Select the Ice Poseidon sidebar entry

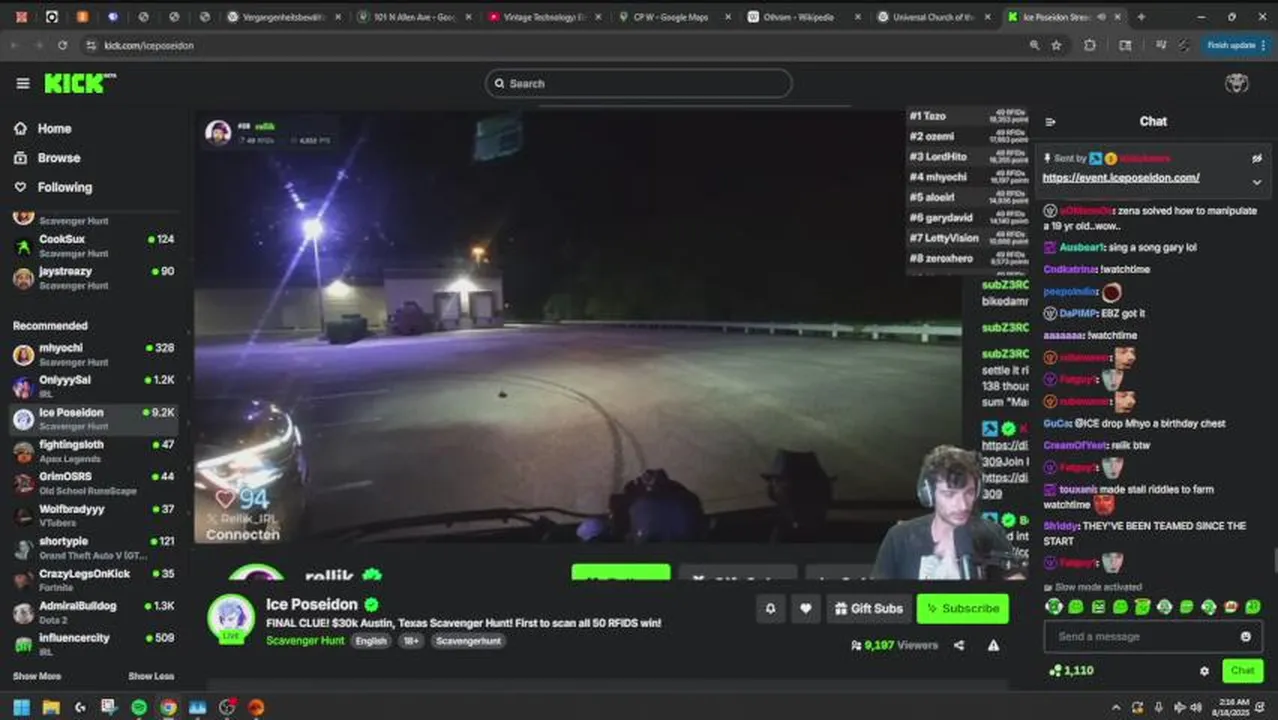point(94,419)
